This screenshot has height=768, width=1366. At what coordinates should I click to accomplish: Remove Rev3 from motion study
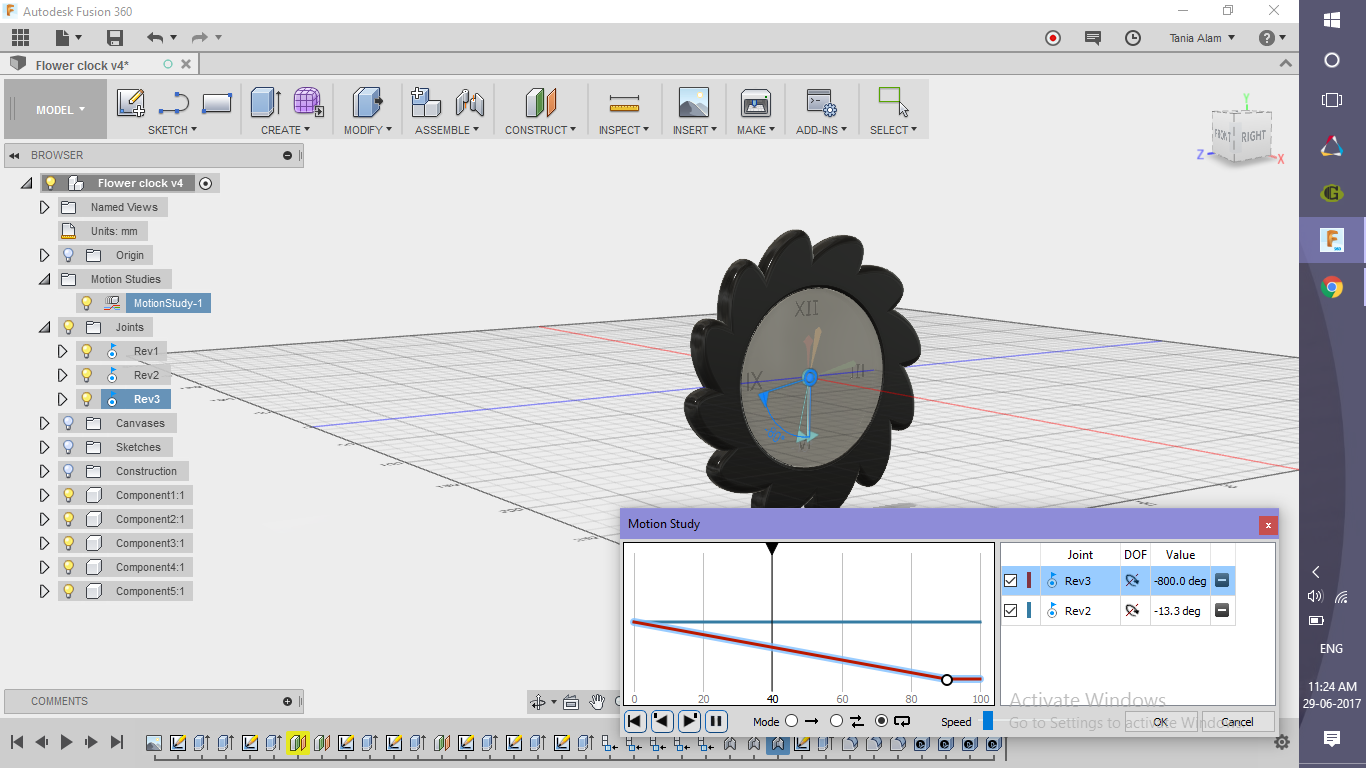click(1222, 581)
